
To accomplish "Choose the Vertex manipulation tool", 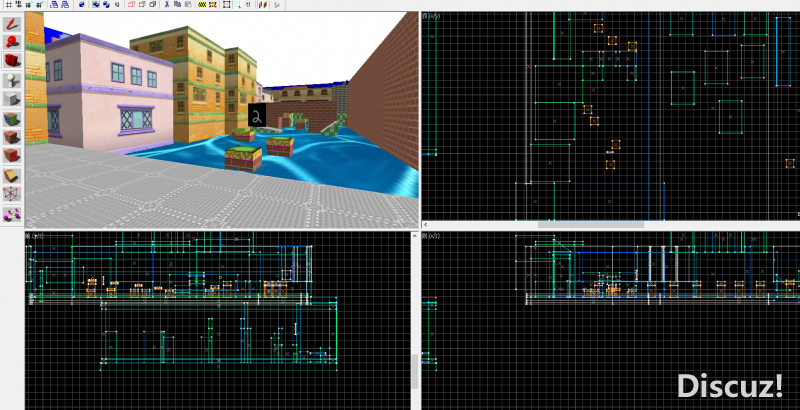I will 12,194.
